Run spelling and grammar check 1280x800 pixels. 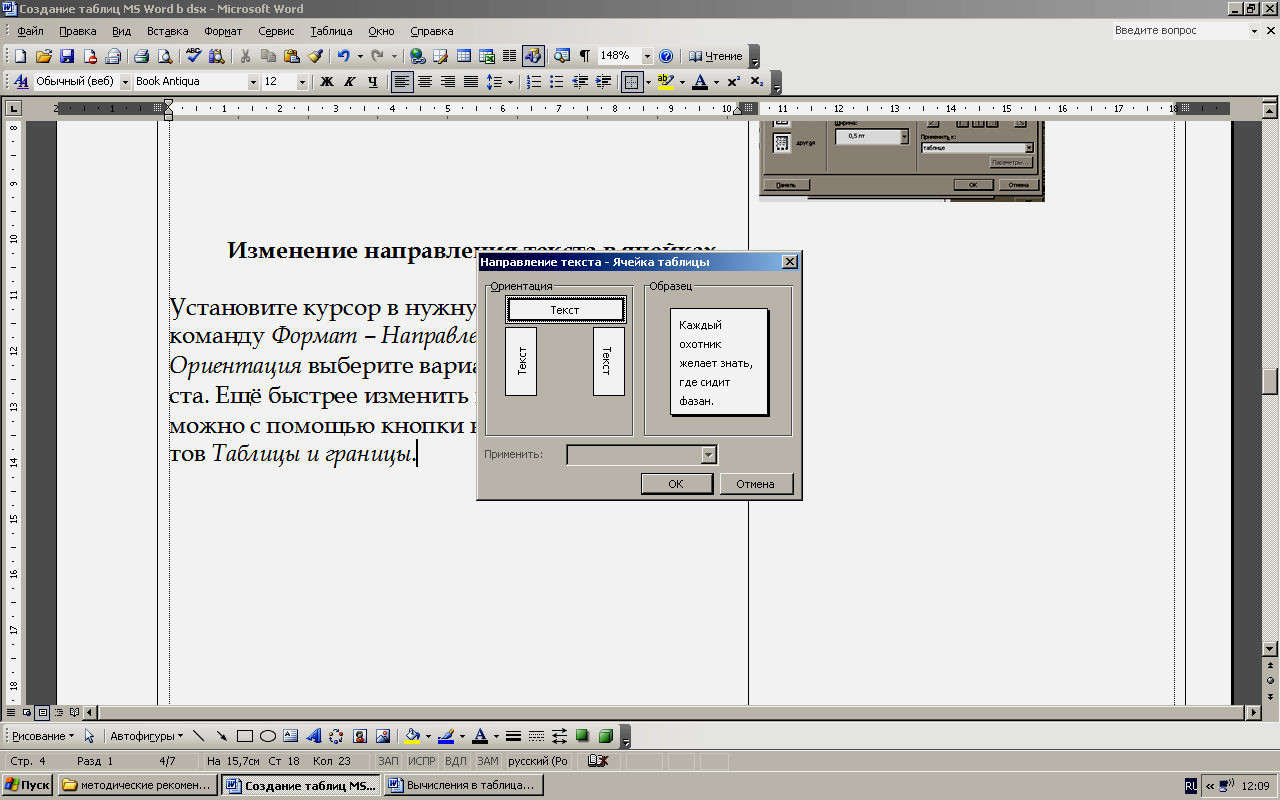point(193,56)
